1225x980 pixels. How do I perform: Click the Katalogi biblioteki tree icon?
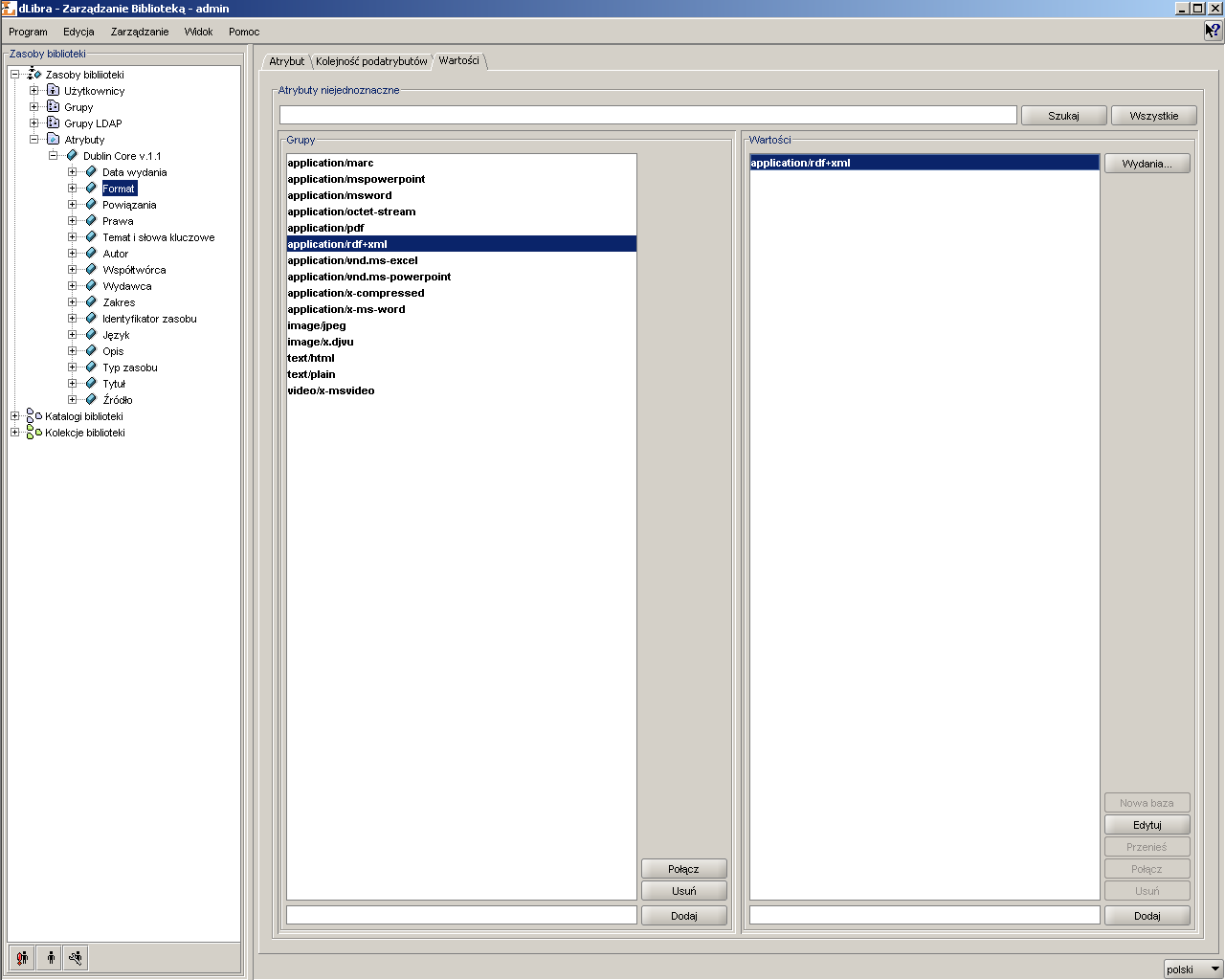click(x=34, y=416)
